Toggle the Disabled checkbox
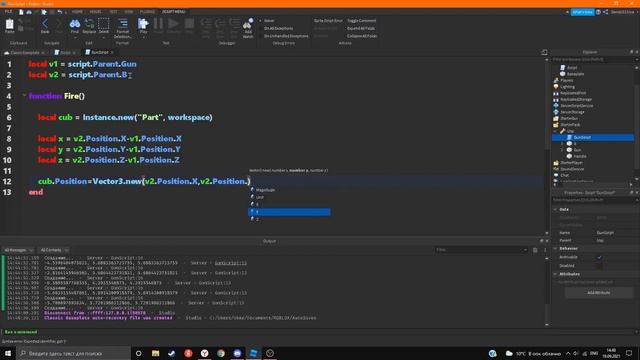This screenshot has height=360, width=640. (x=599, y=266)
